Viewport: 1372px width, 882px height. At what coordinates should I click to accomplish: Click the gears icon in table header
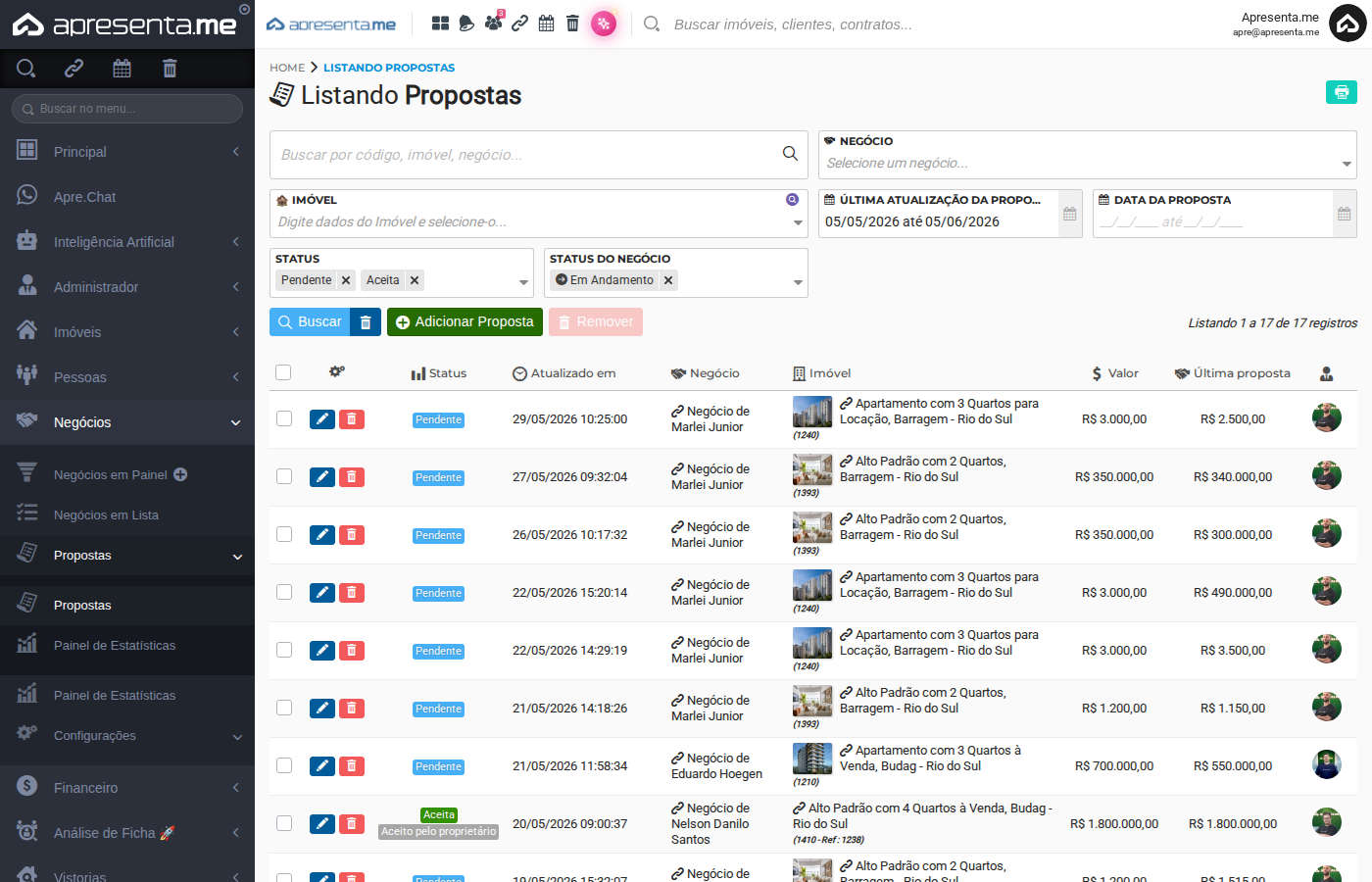(x=337, y=372)
